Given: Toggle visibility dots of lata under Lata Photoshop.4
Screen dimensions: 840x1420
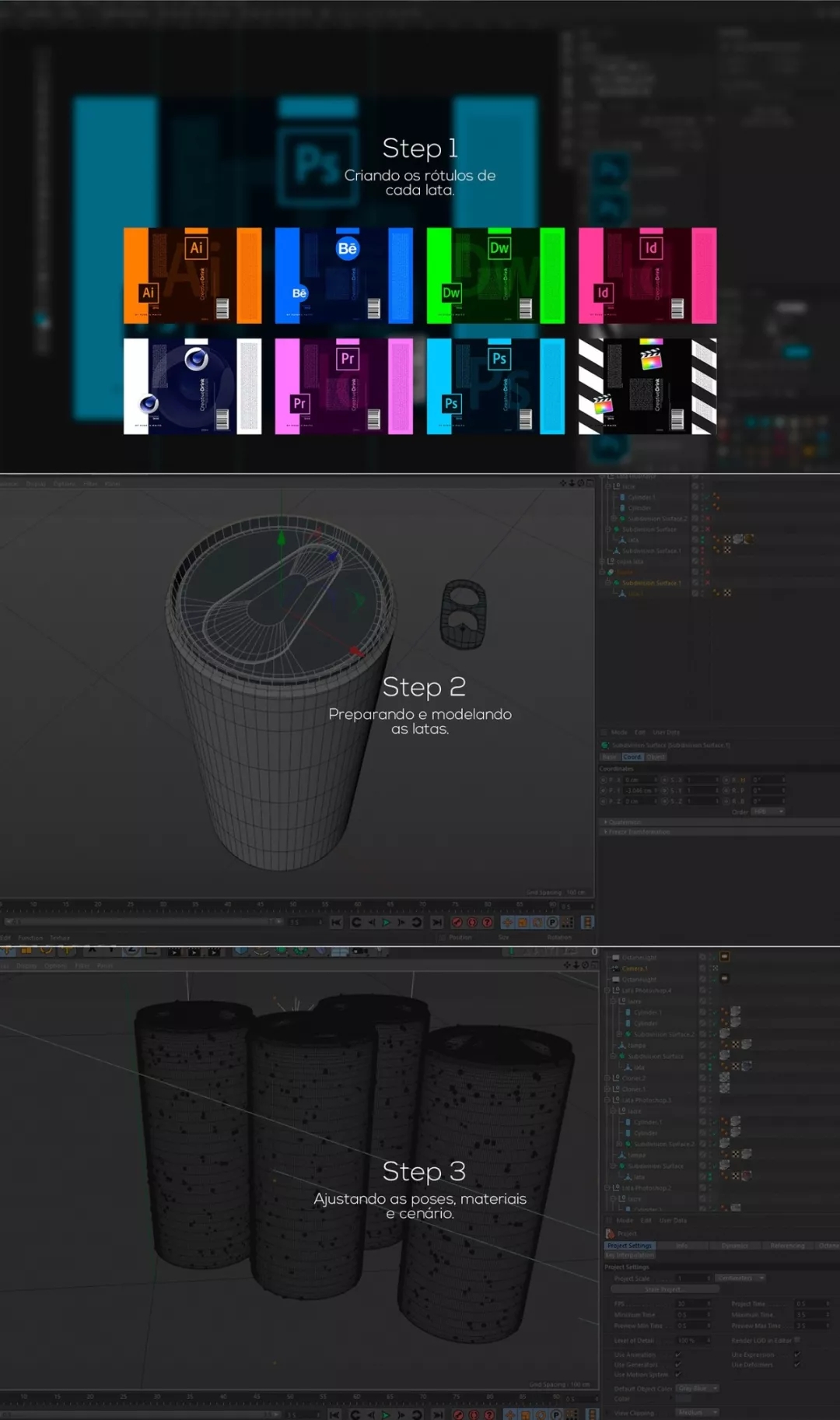Looking at the screenshot, I should [710, 1067].
